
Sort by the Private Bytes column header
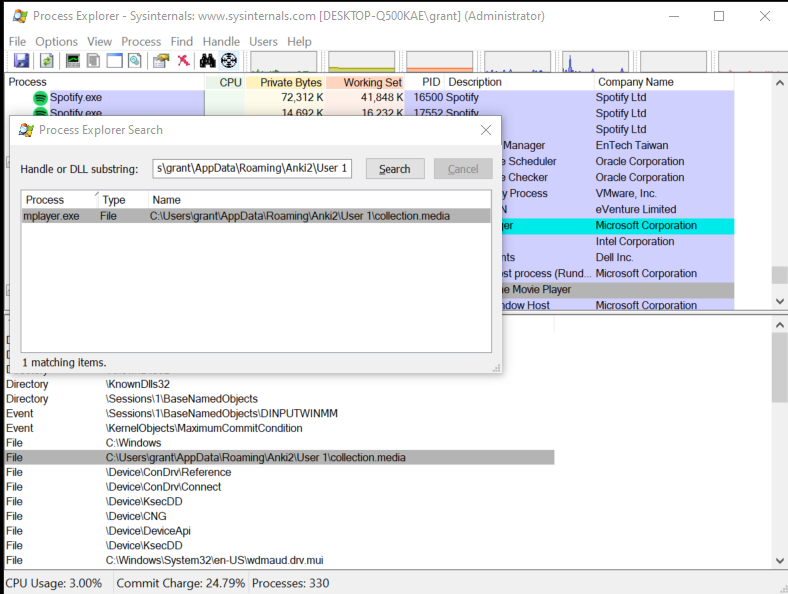point(285,82)
